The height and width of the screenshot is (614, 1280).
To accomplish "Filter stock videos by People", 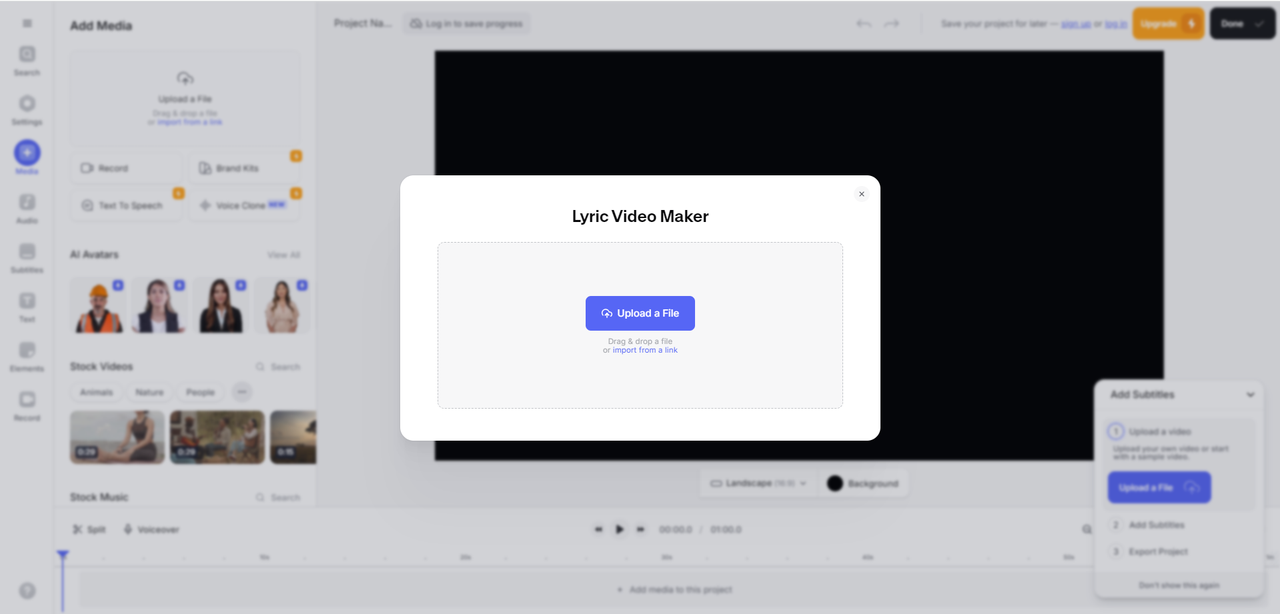I will point(200,392).
